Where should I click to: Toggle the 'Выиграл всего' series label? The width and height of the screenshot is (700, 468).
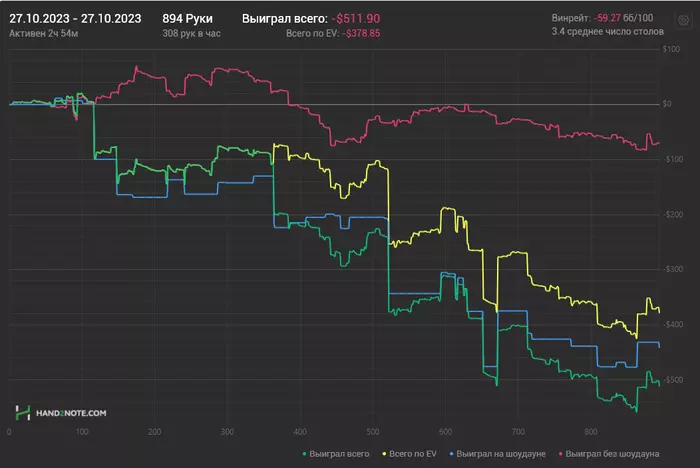[340, 454]
